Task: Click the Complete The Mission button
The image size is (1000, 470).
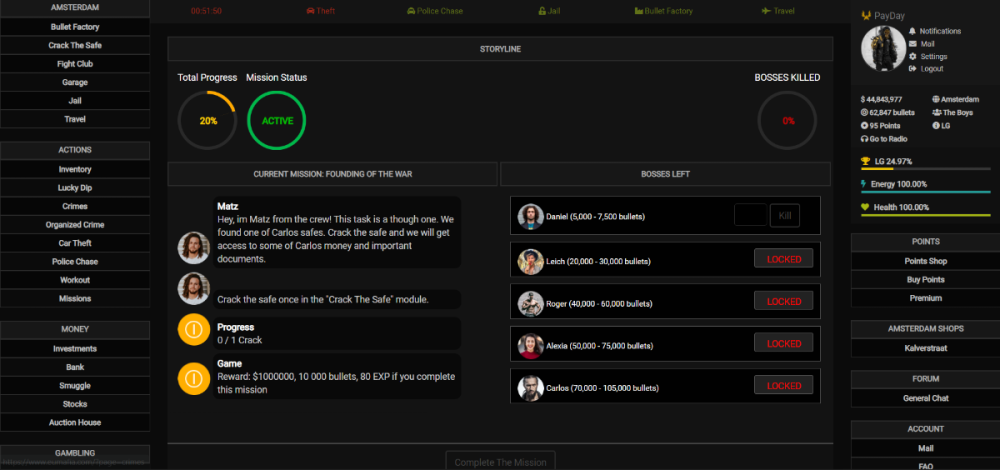Action: [500, 462]
